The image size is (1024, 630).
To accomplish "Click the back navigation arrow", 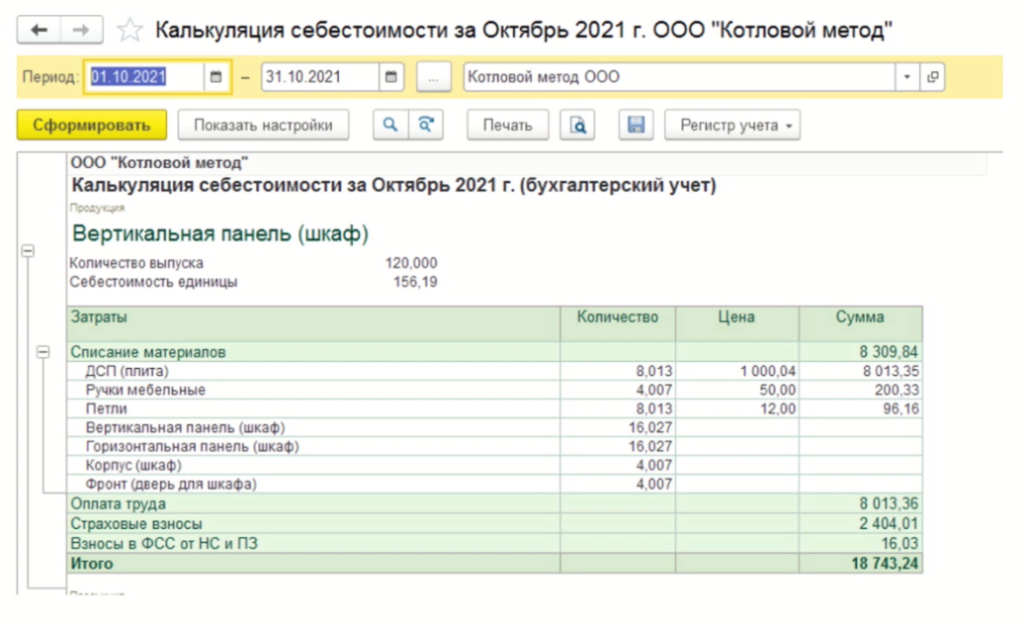I will pyautogui.click(x=40, y=30).
